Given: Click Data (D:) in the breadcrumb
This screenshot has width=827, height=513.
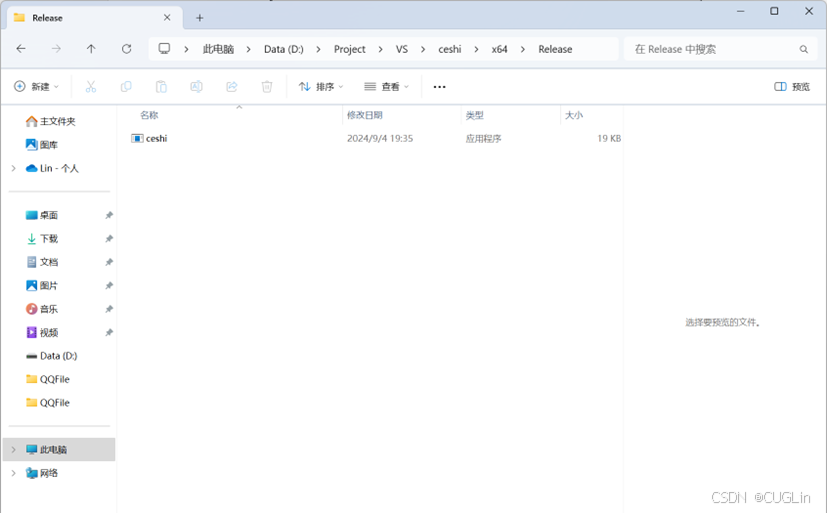Looking at the screenshot, I should click(284, 49).
